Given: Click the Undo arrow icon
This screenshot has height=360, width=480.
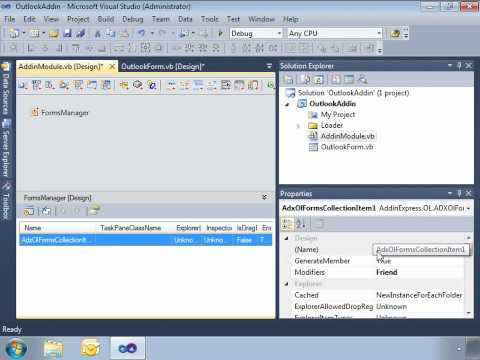Looking at the screenshot, I should click(x=142, y=33).
